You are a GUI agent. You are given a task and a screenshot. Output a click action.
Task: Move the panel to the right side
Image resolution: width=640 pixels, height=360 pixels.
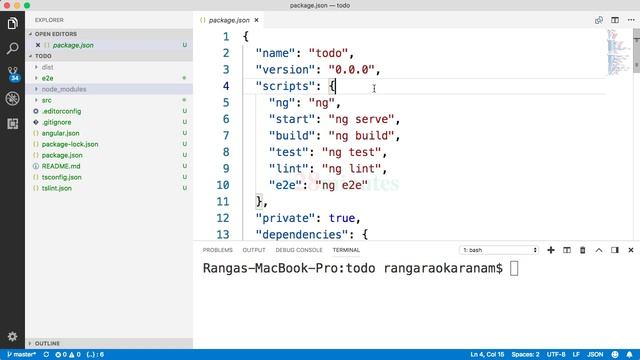click(615, 250)
